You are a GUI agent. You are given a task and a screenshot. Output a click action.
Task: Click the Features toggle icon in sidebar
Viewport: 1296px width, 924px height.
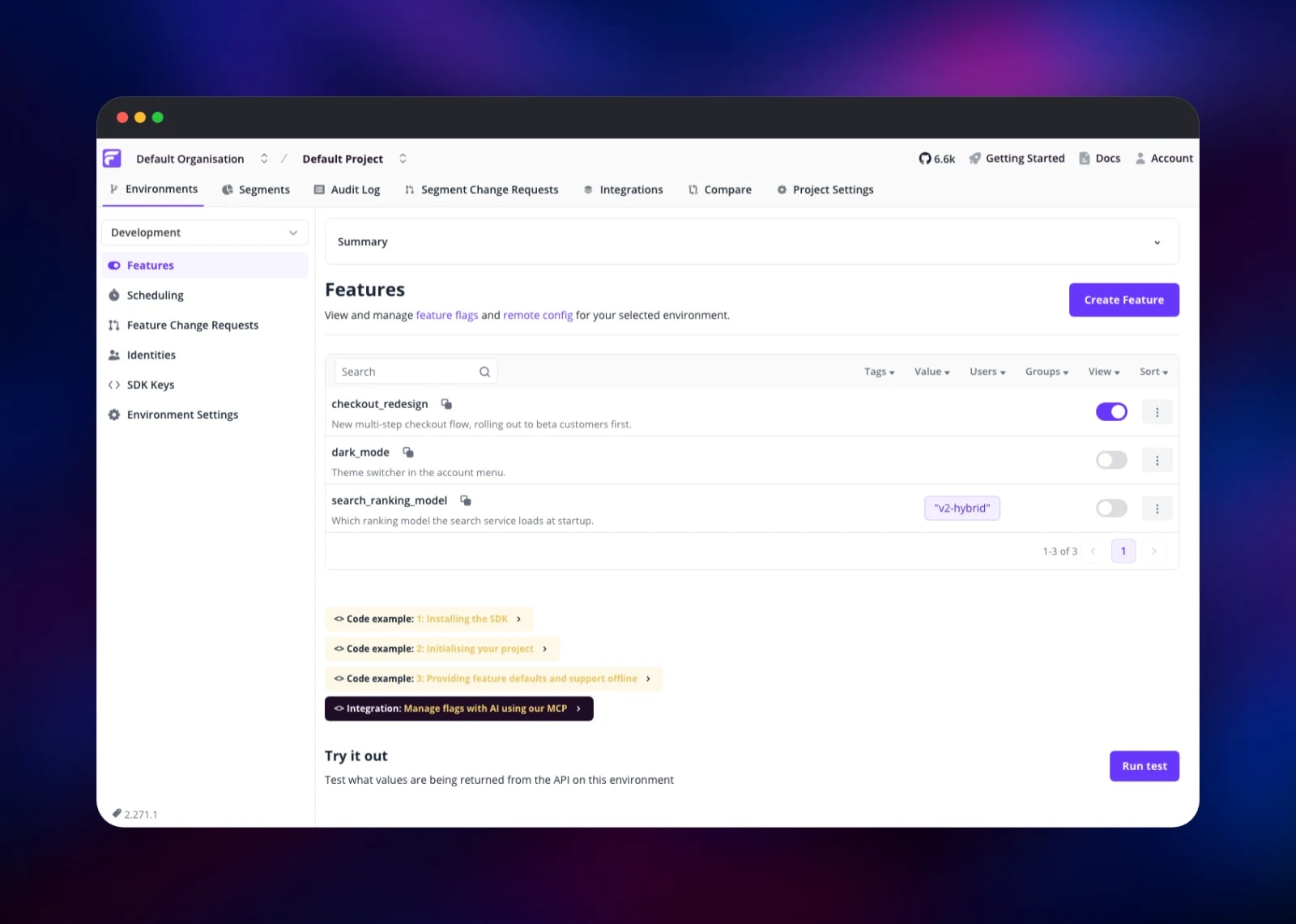(114, 266)
